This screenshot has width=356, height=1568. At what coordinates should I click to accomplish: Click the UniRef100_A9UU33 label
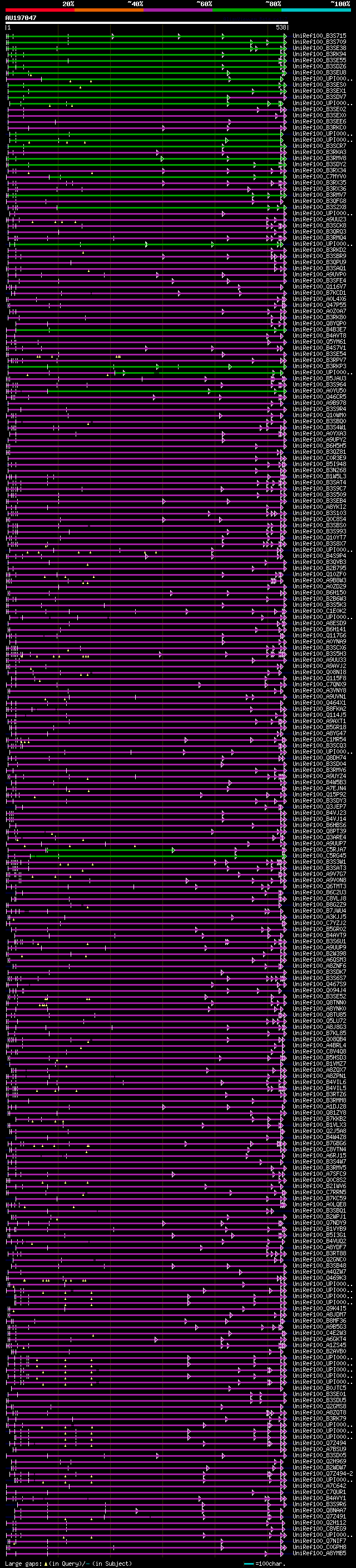tap(319, 659)
